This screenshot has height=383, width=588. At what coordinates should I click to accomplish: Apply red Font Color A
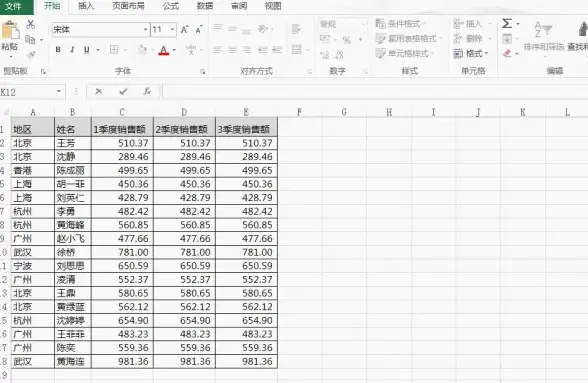(164, 50)
